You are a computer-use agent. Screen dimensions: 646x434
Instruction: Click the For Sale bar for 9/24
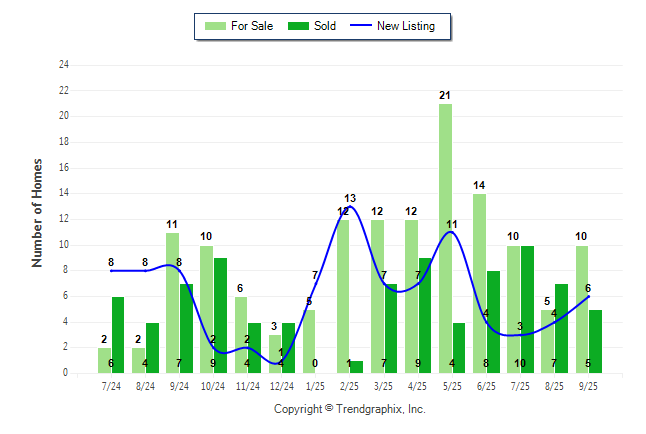click(x=172, y=302)
